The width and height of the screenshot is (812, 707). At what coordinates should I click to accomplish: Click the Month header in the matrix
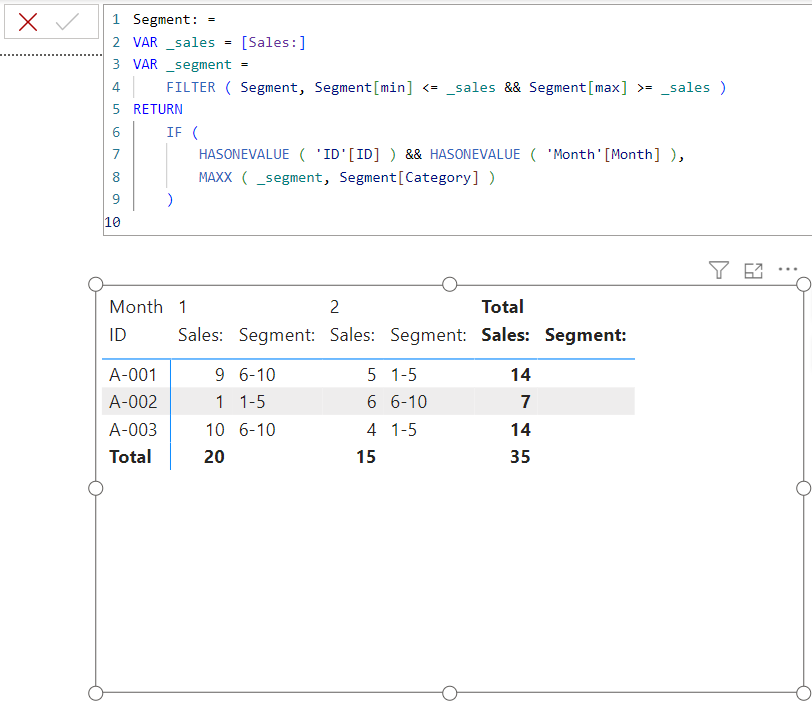click(136, 307)
